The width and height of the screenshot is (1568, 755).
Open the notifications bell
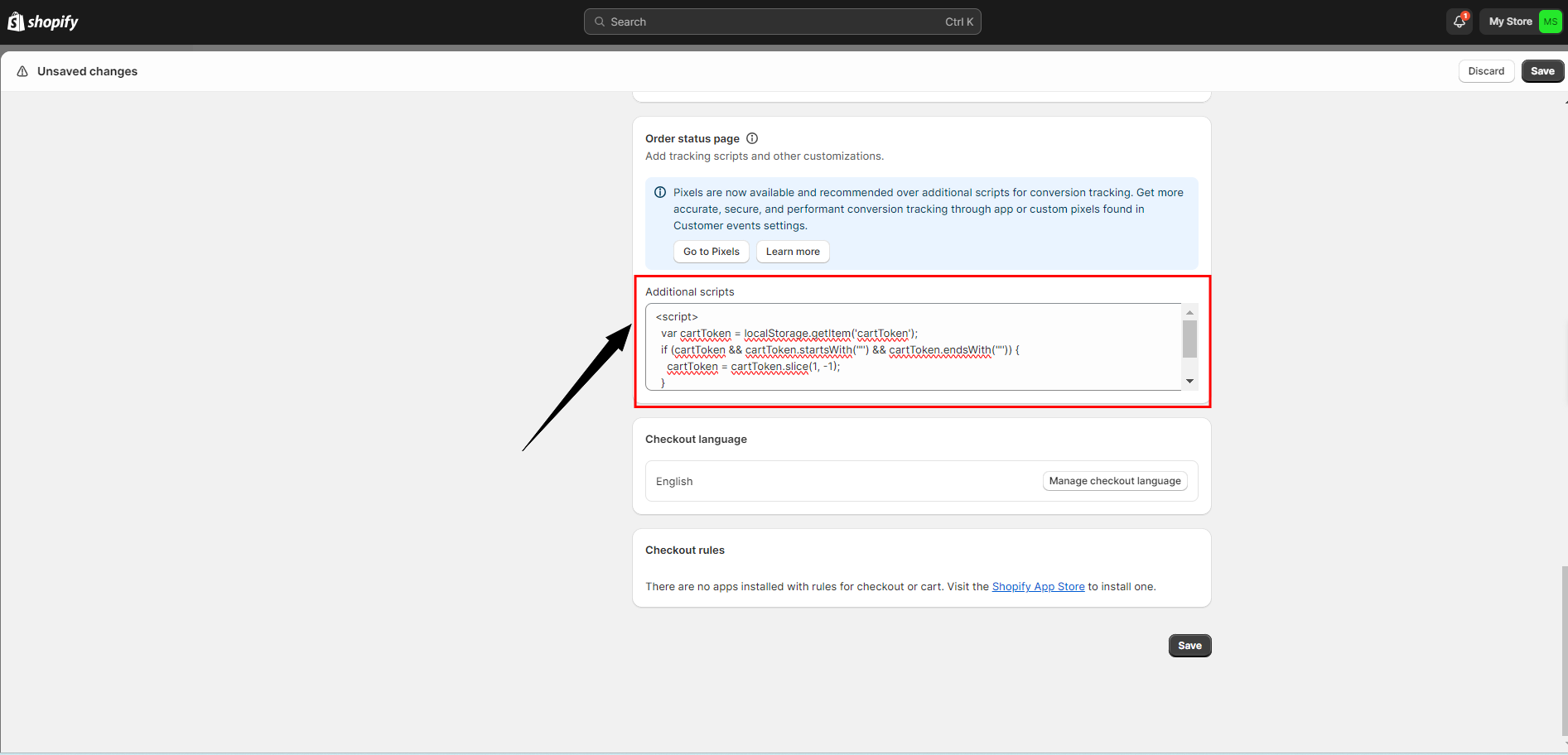tap(1459, 22)
